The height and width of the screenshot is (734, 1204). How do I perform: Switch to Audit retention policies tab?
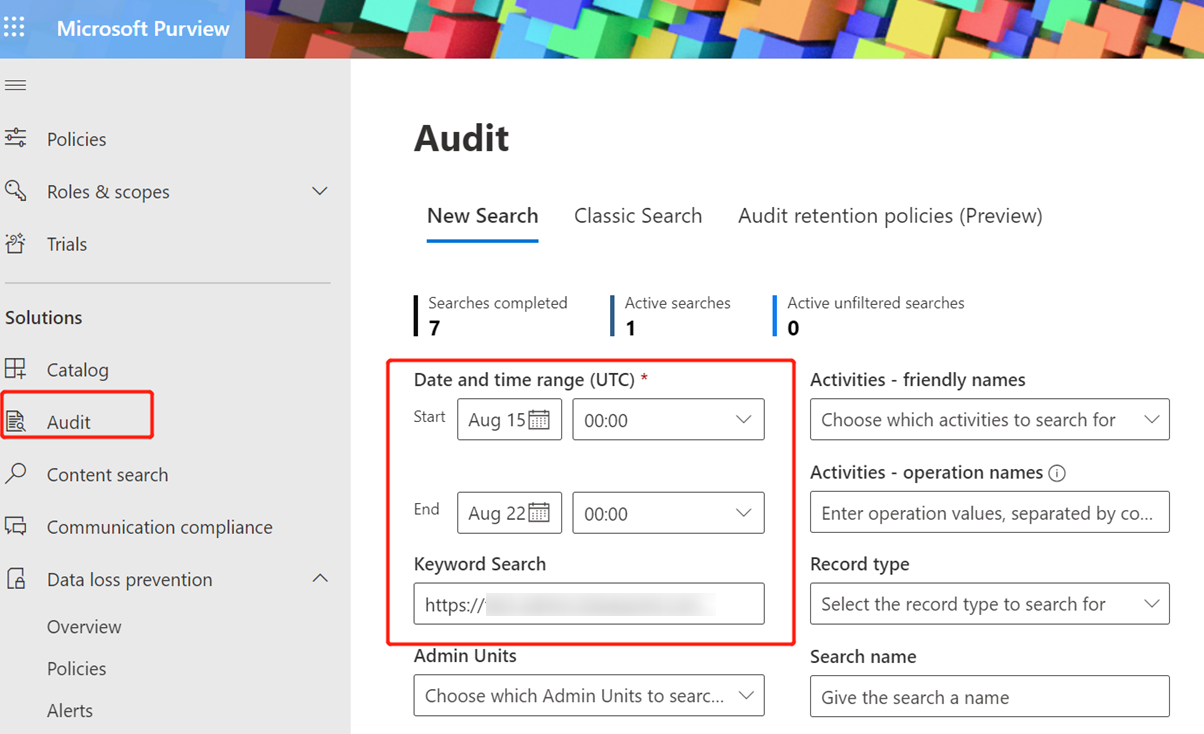(x=890, y=216)
